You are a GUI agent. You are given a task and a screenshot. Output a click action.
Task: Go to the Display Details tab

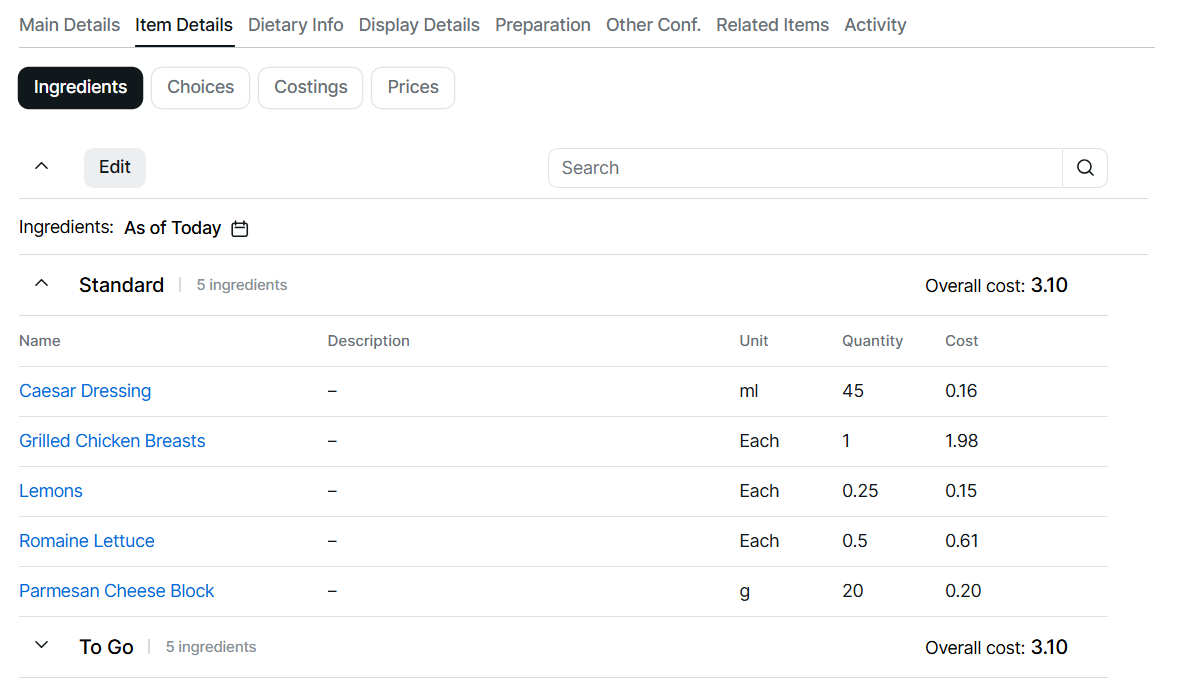pyautogui.click(x=419, y=25)
